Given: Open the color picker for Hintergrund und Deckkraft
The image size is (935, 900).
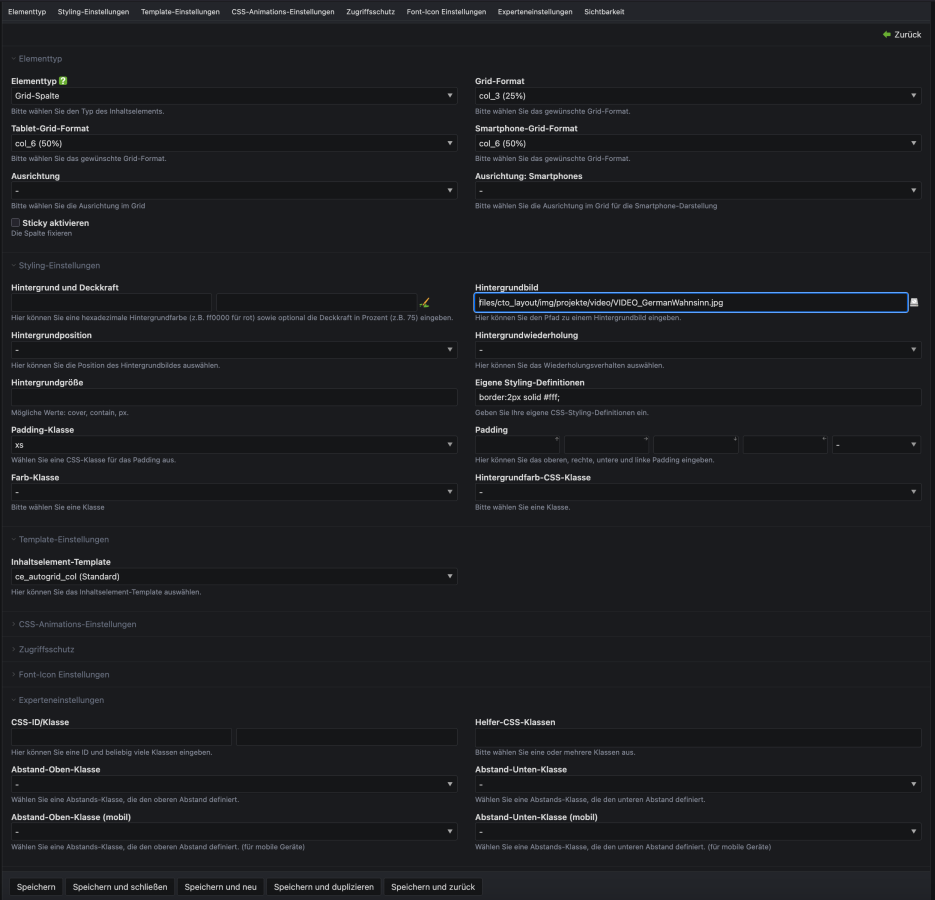Looking at the screenshot, I should [x=424, y=302].
